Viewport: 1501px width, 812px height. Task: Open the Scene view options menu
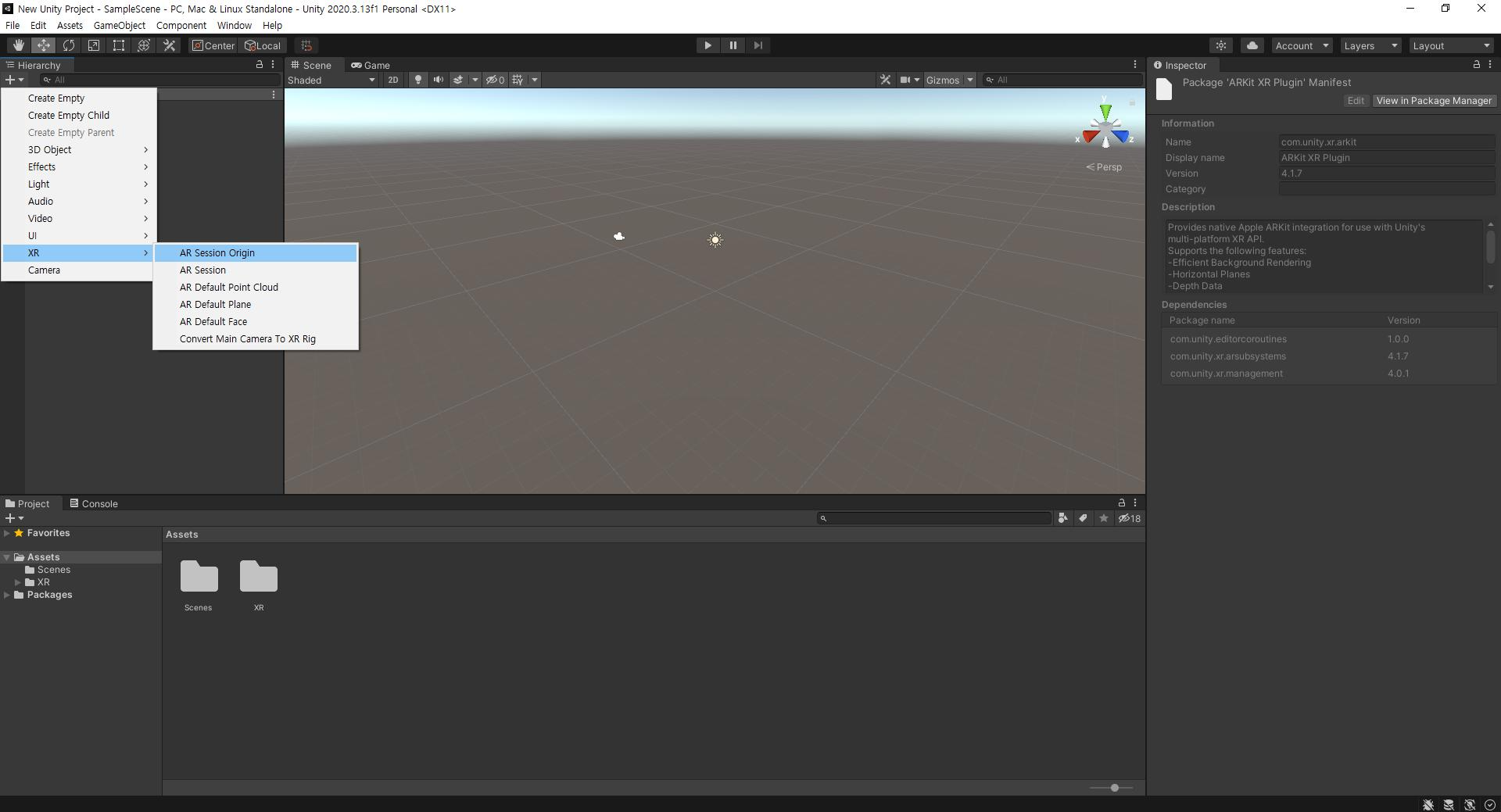(1135, 65)
